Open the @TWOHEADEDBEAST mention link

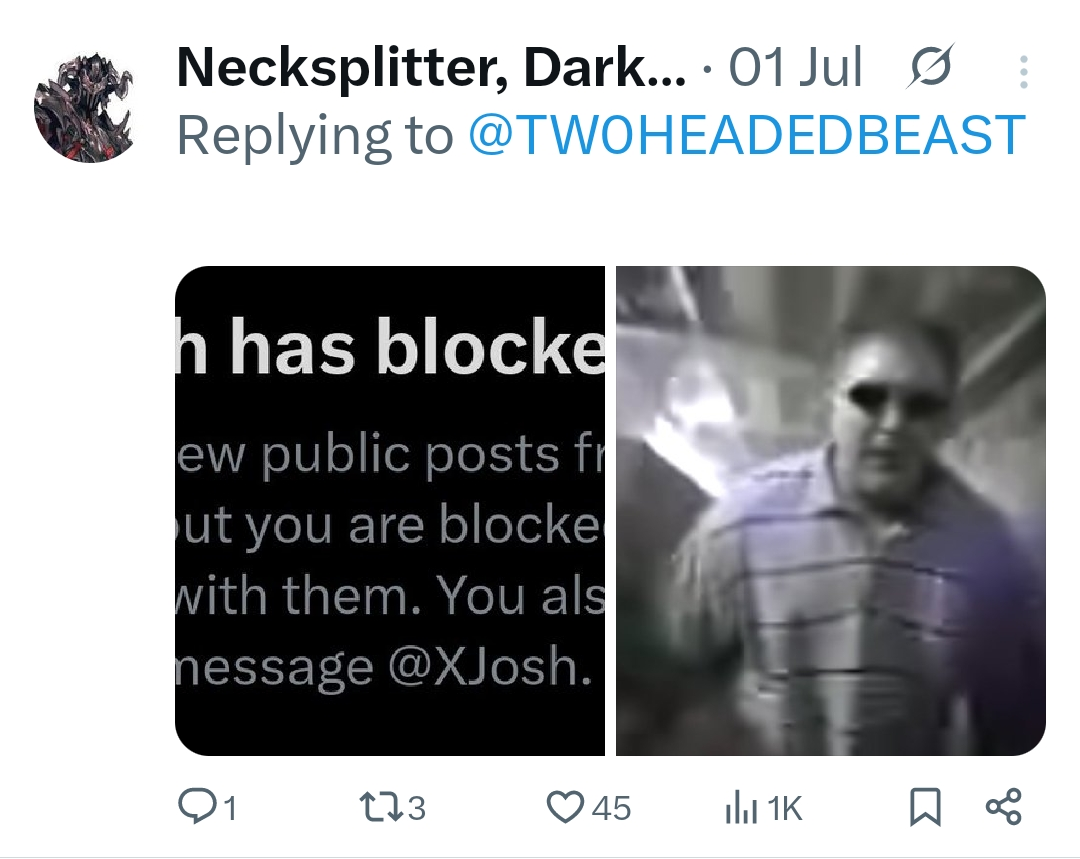pyautogui.click(x=747, y=135)
